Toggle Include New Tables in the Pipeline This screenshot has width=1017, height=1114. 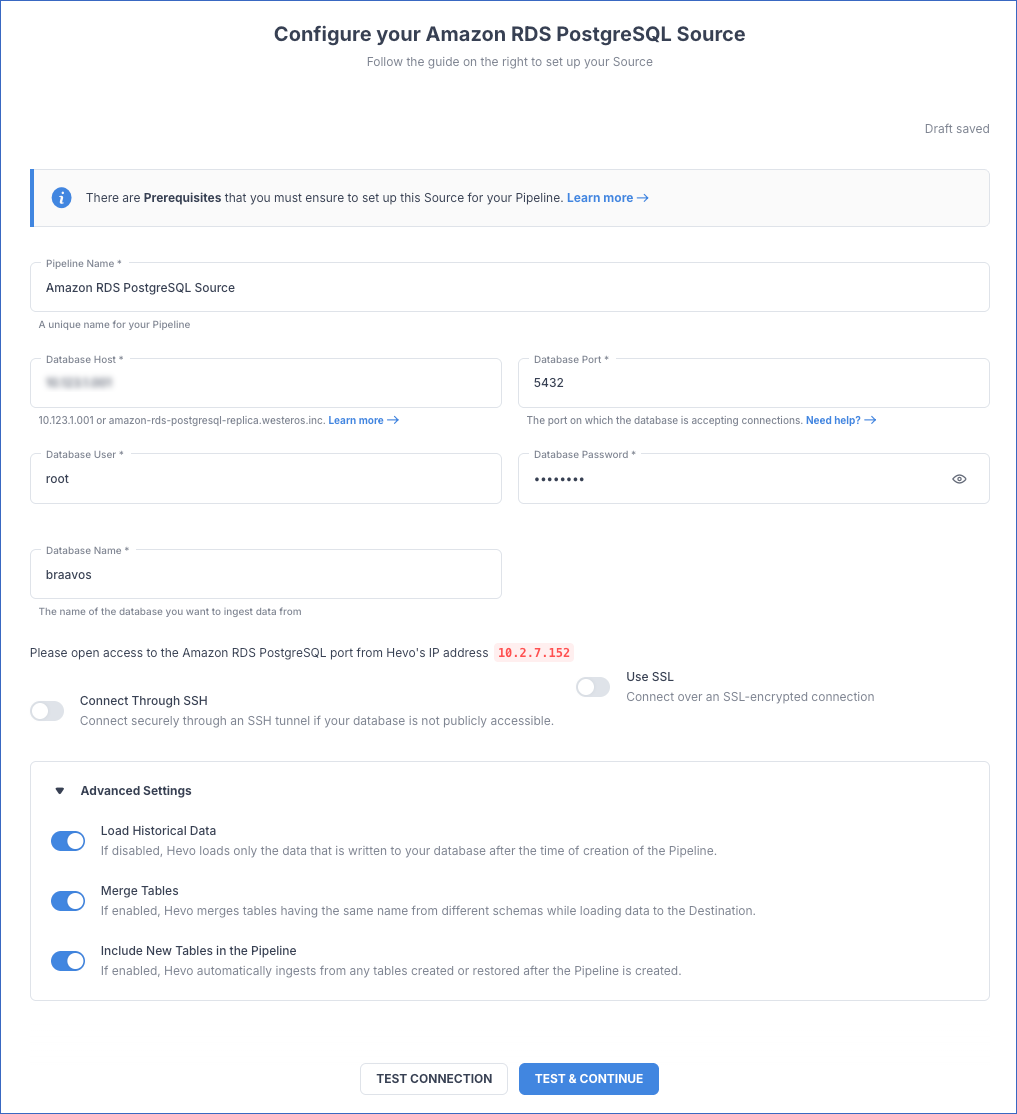[68, 961]
